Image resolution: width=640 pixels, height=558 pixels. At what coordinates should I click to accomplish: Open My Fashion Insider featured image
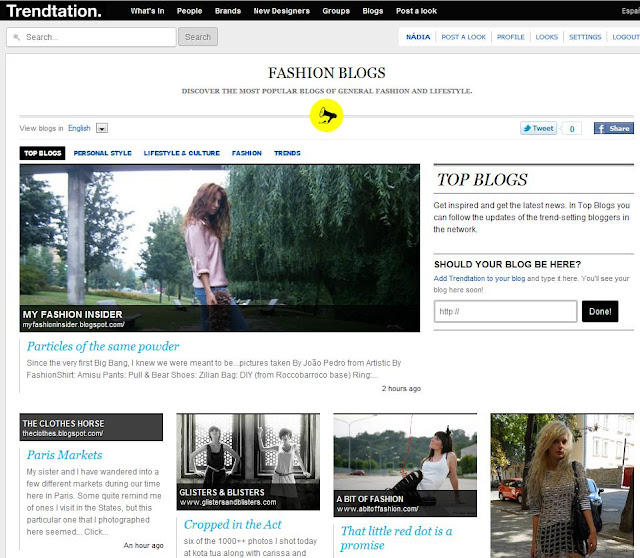tap(220, 248)
